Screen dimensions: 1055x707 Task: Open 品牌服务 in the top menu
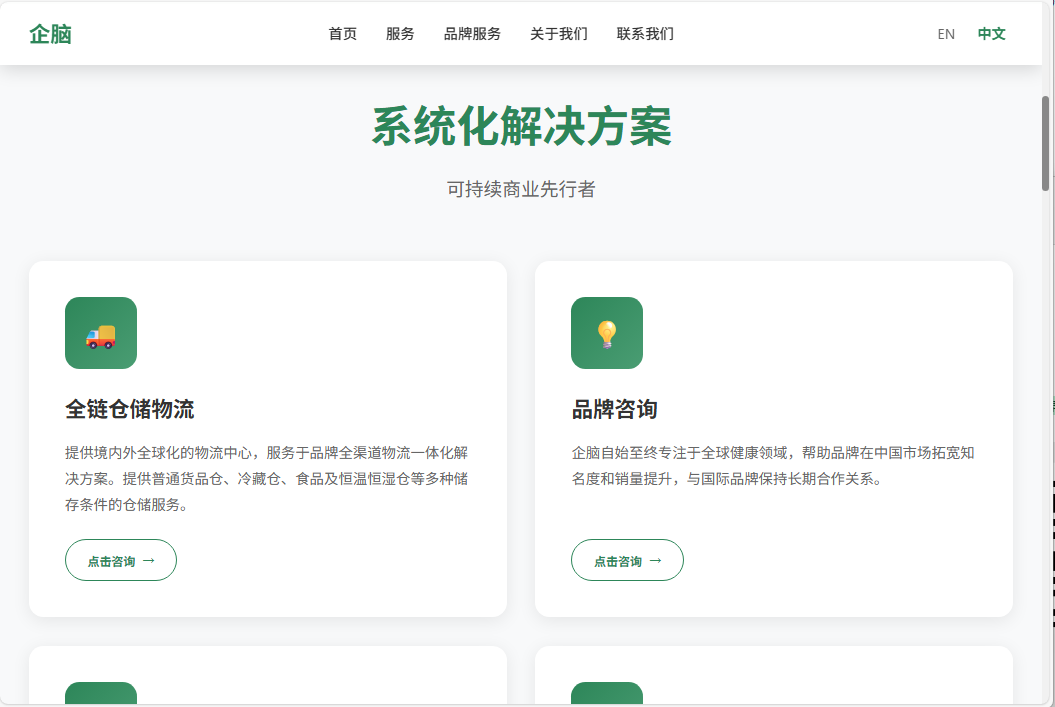pos(472,34)
